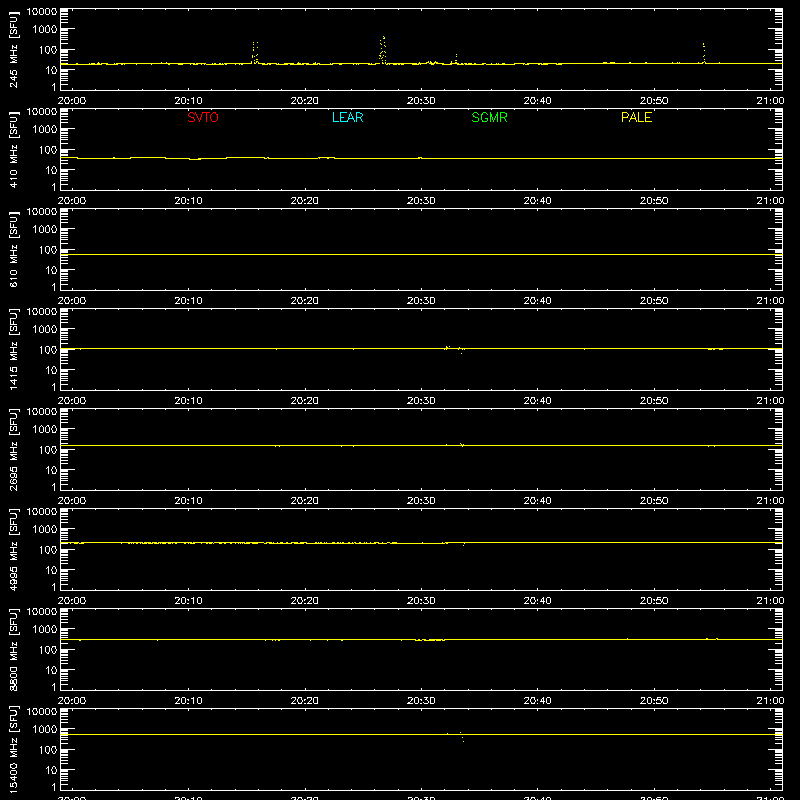This screenshot has width=800, height=800.
Task: Click the 1000 tick label on 2695 MHz axis
Action: click(45, 430)
